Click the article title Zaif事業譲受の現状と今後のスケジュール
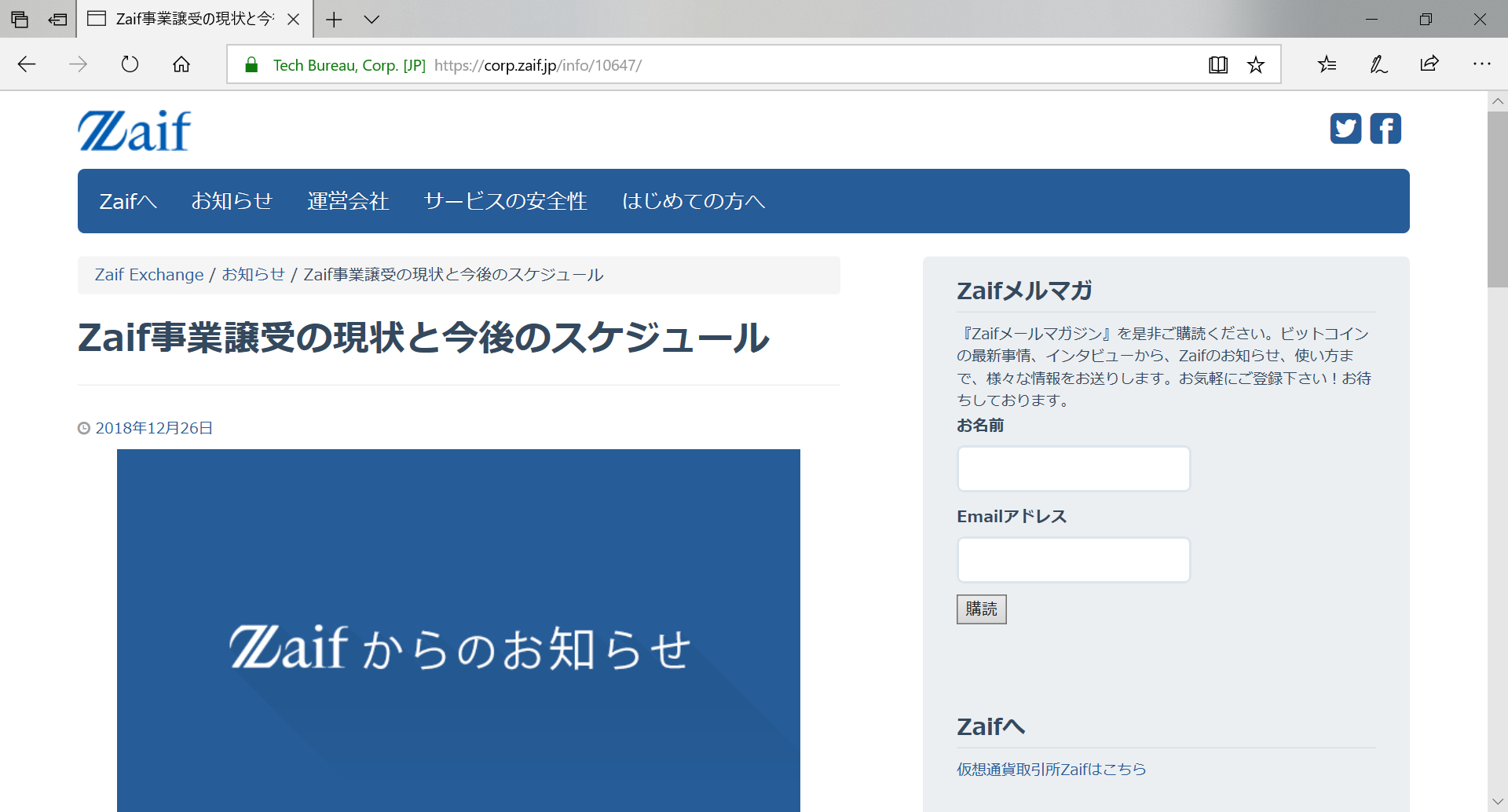1508x812 pixels. pos(423,338)
